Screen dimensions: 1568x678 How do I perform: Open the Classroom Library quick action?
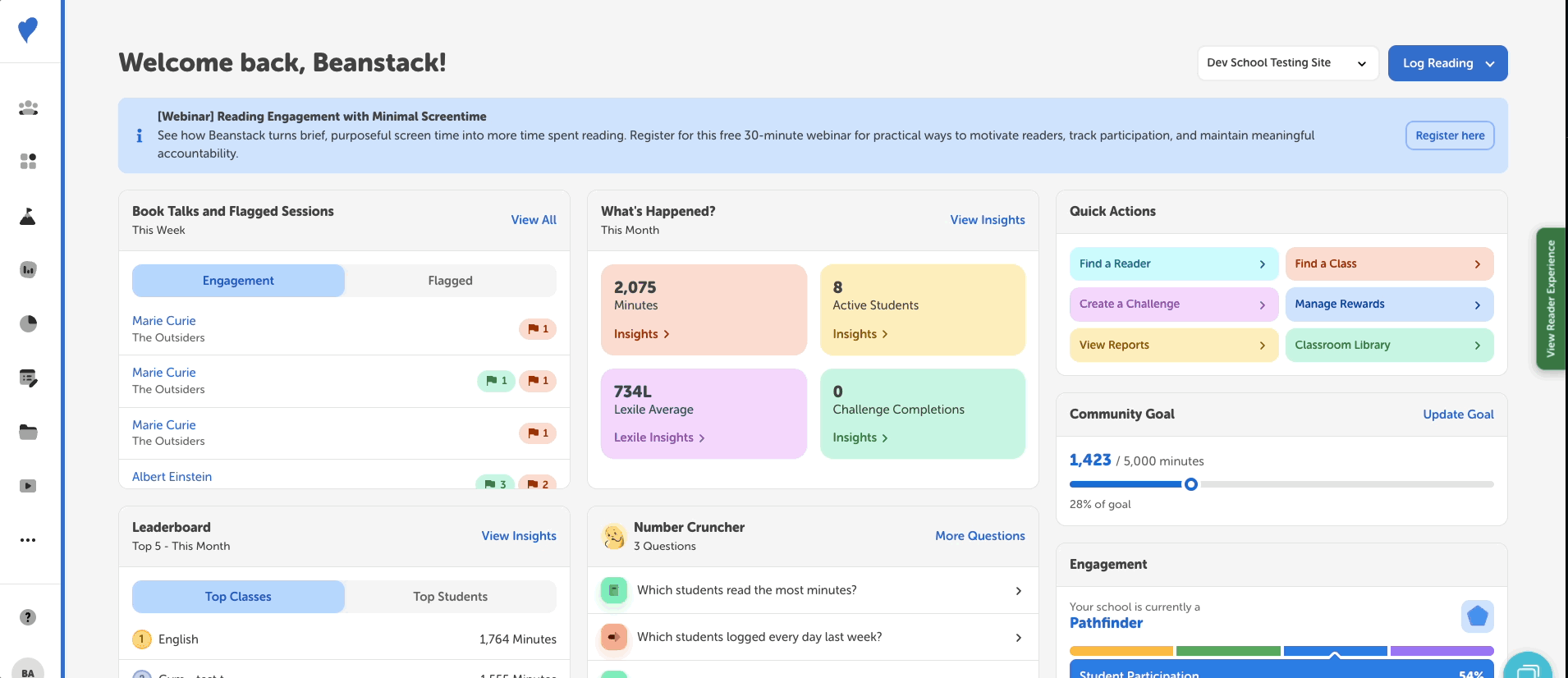(x=1389, y=345)
